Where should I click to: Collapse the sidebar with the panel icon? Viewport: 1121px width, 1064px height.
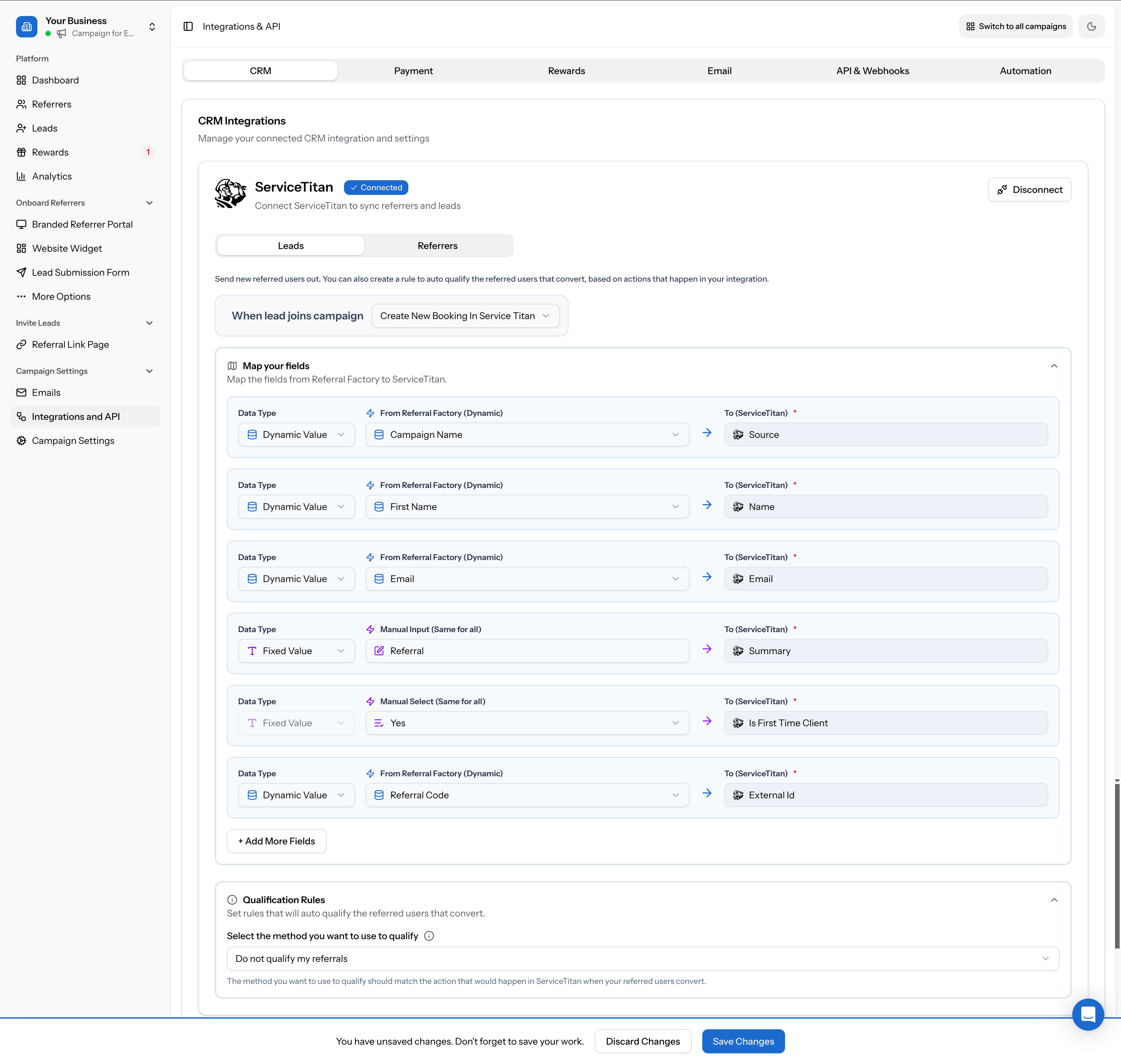[188, 26]
